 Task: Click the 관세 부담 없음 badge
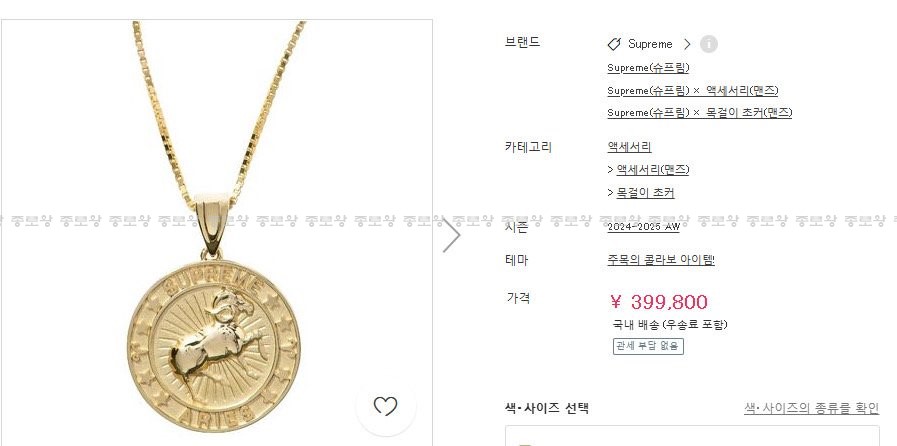coord(648,346)
